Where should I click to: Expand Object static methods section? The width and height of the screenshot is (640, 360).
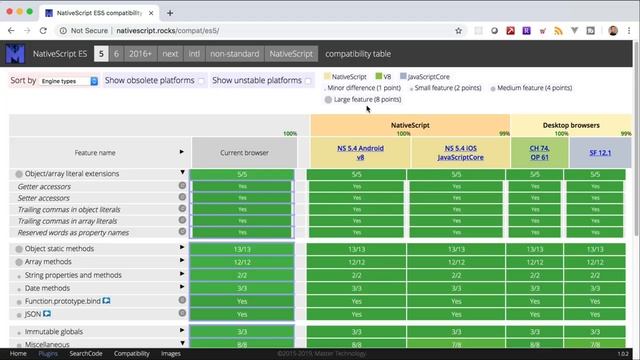tap(182, 247)
